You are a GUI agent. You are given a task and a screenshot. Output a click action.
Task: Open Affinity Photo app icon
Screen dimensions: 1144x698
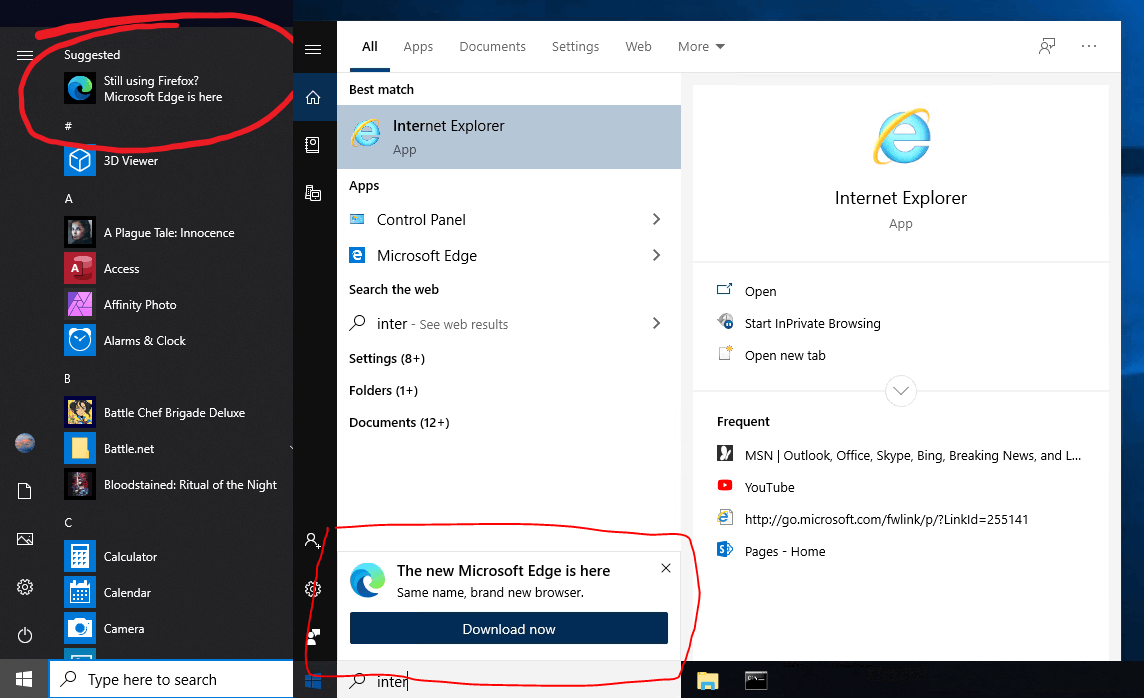(x=80, y=304)
